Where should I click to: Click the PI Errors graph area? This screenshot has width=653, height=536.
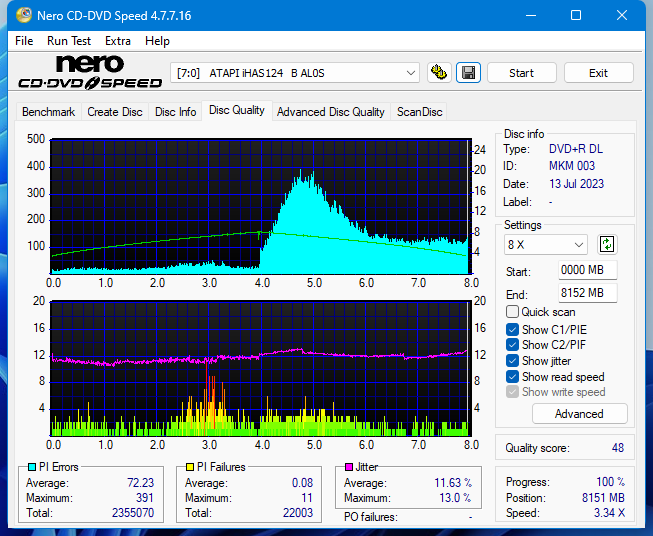point(261,207)
